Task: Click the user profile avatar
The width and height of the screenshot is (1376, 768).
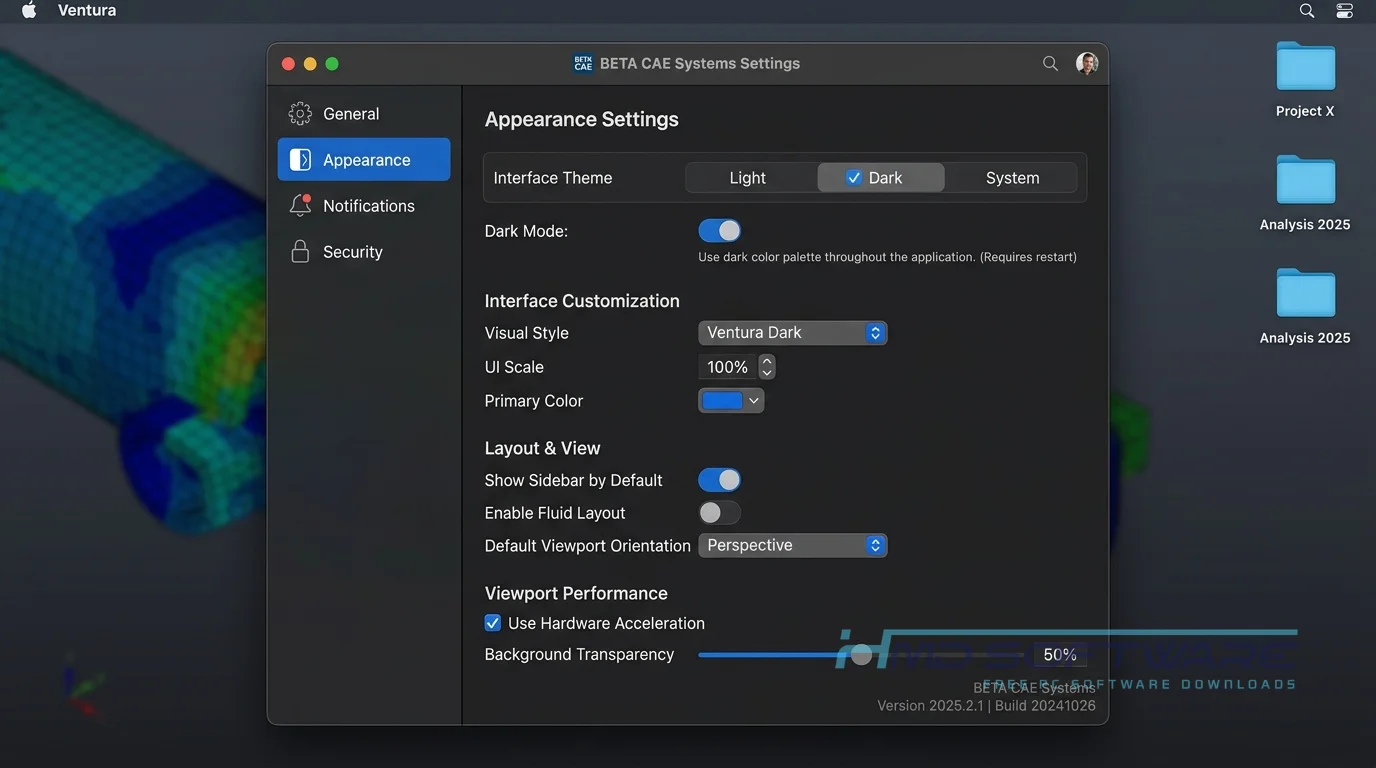Action: tap(1087, 63)
